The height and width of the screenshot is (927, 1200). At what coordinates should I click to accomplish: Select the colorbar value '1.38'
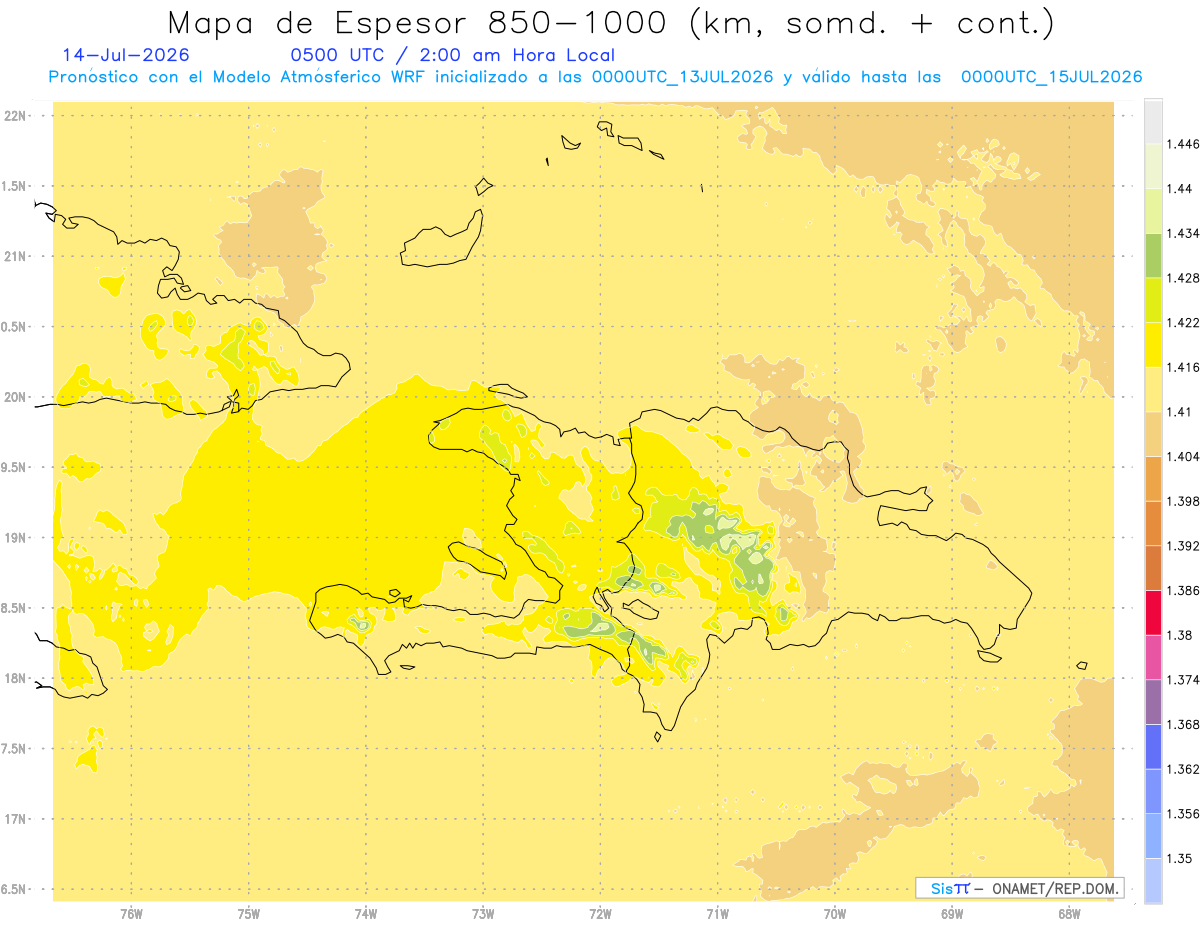coord(1179,635)
